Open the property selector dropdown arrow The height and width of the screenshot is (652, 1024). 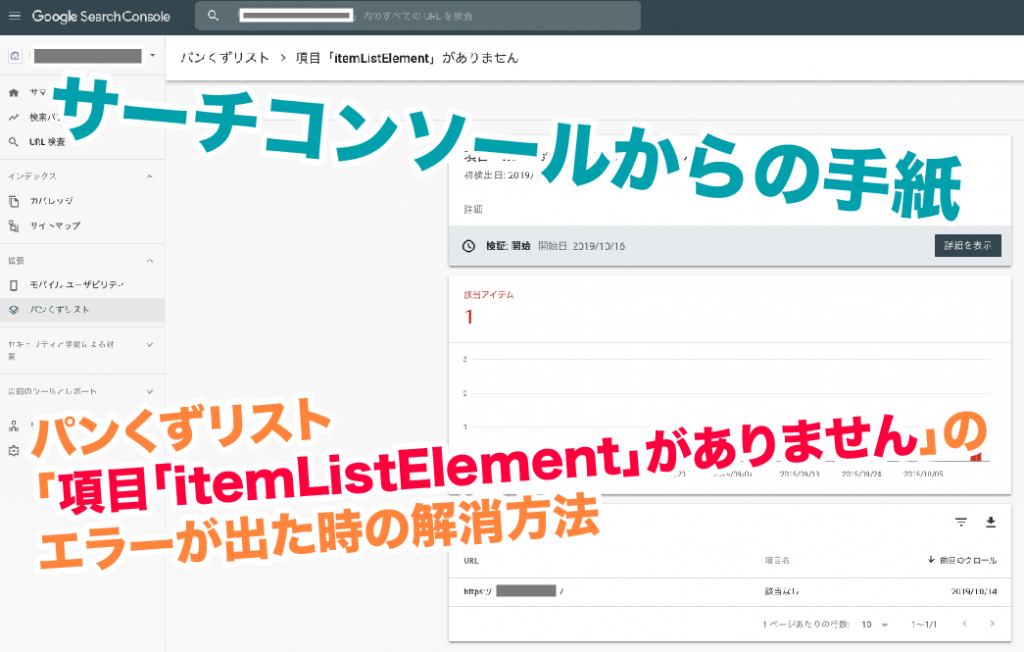coord(152,56)
